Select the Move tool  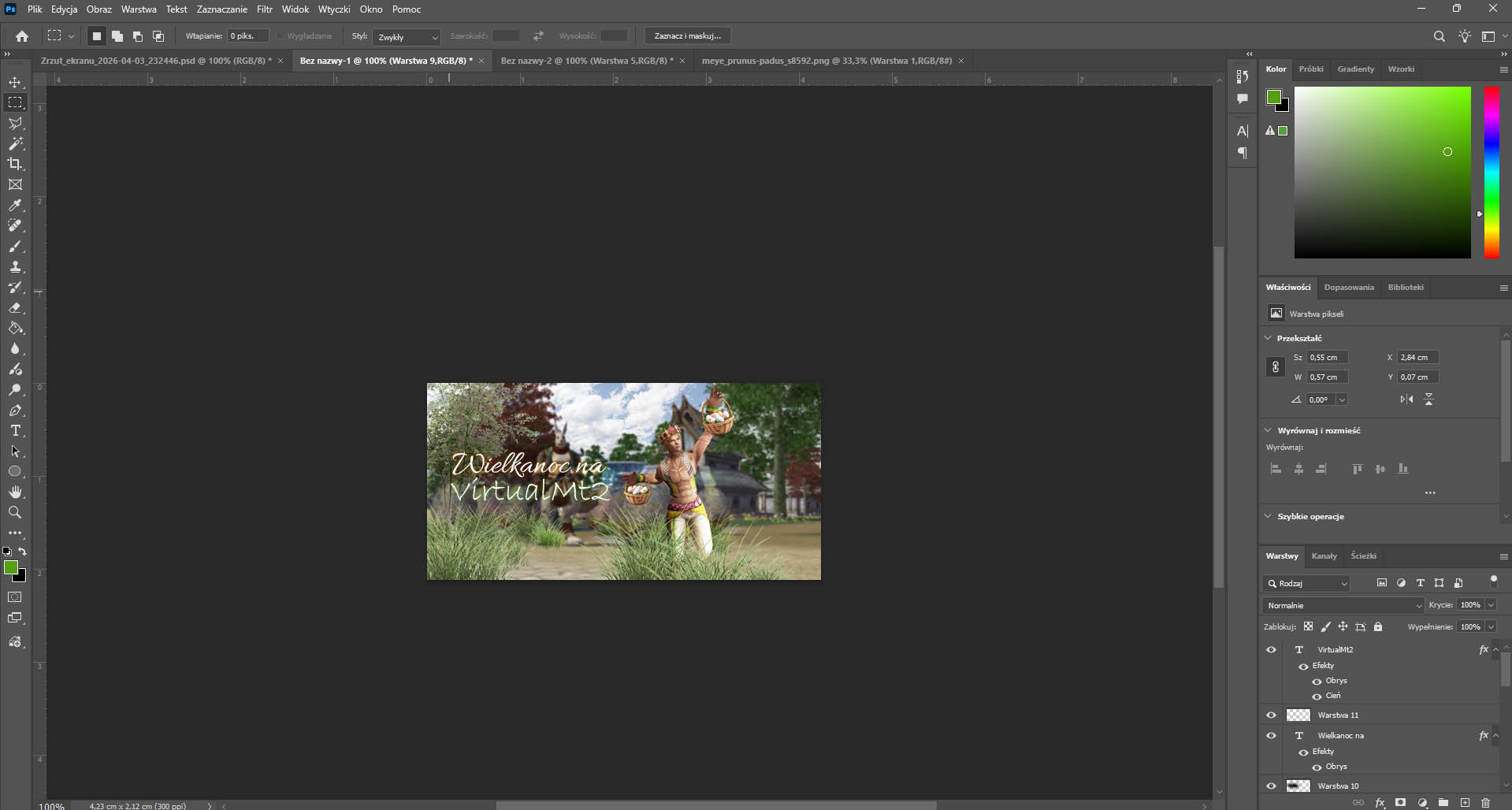tap(15, 82)
